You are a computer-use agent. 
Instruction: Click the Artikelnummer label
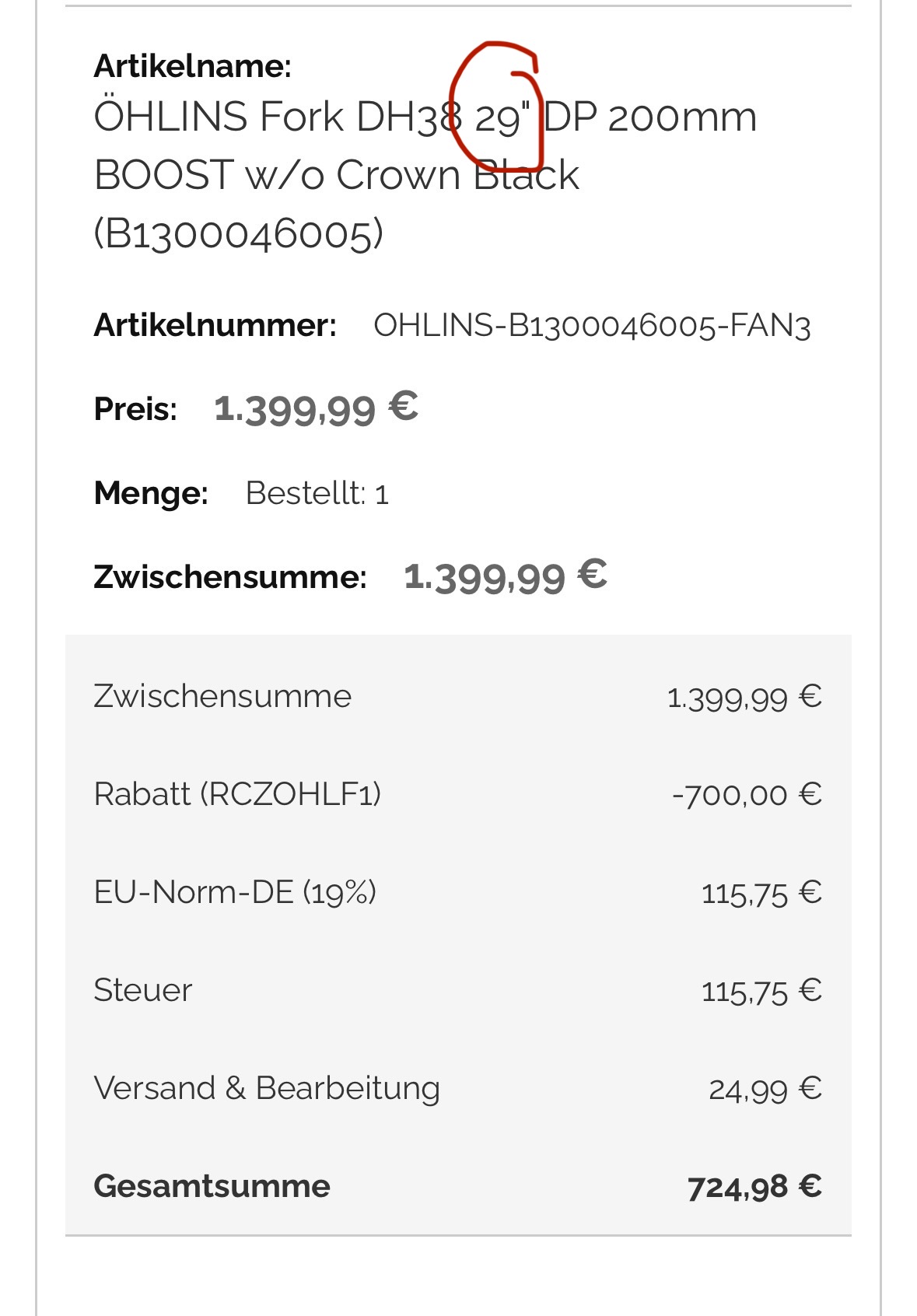click(215, 325)
